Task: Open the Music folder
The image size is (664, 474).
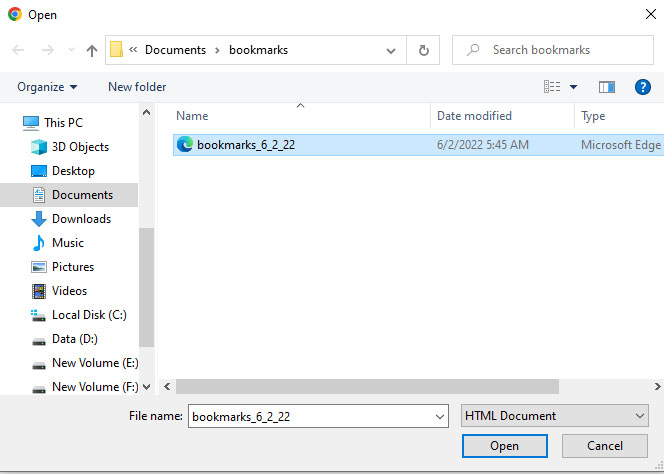Action: [x=67, y=243]
